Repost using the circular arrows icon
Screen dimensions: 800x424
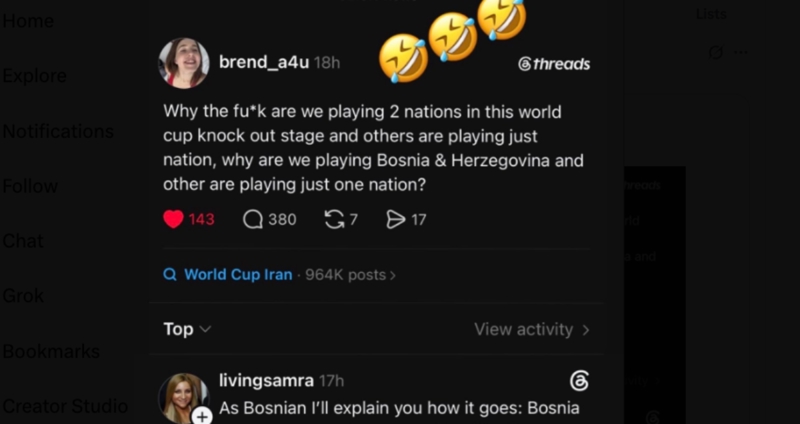tap(334, 219)
